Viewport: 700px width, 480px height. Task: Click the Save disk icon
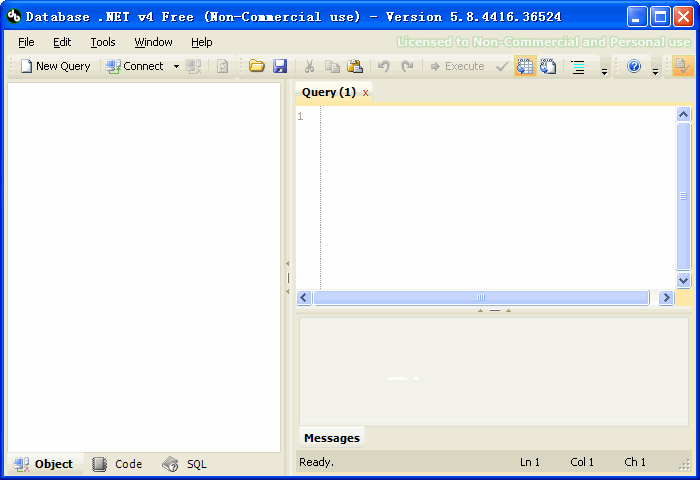tap(280, 66)
